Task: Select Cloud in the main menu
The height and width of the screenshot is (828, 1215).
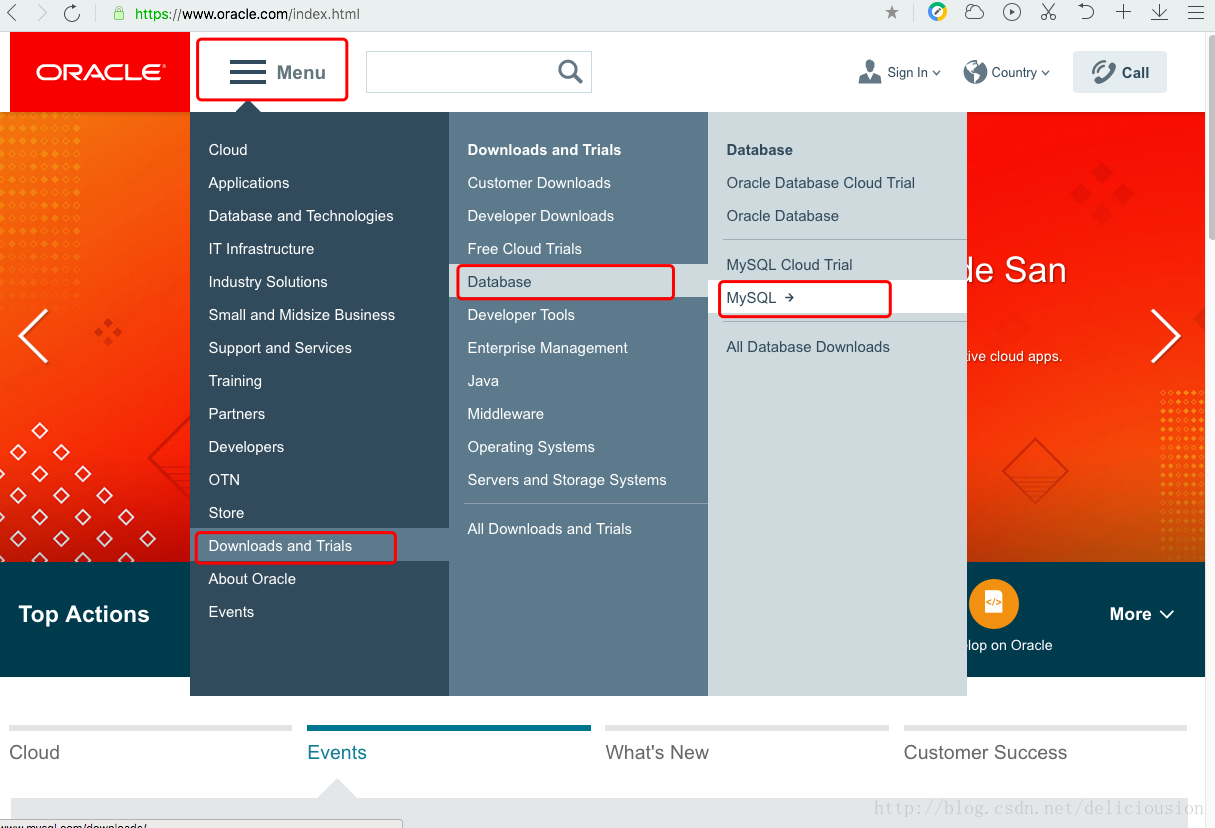Action: tap(228, 150)
